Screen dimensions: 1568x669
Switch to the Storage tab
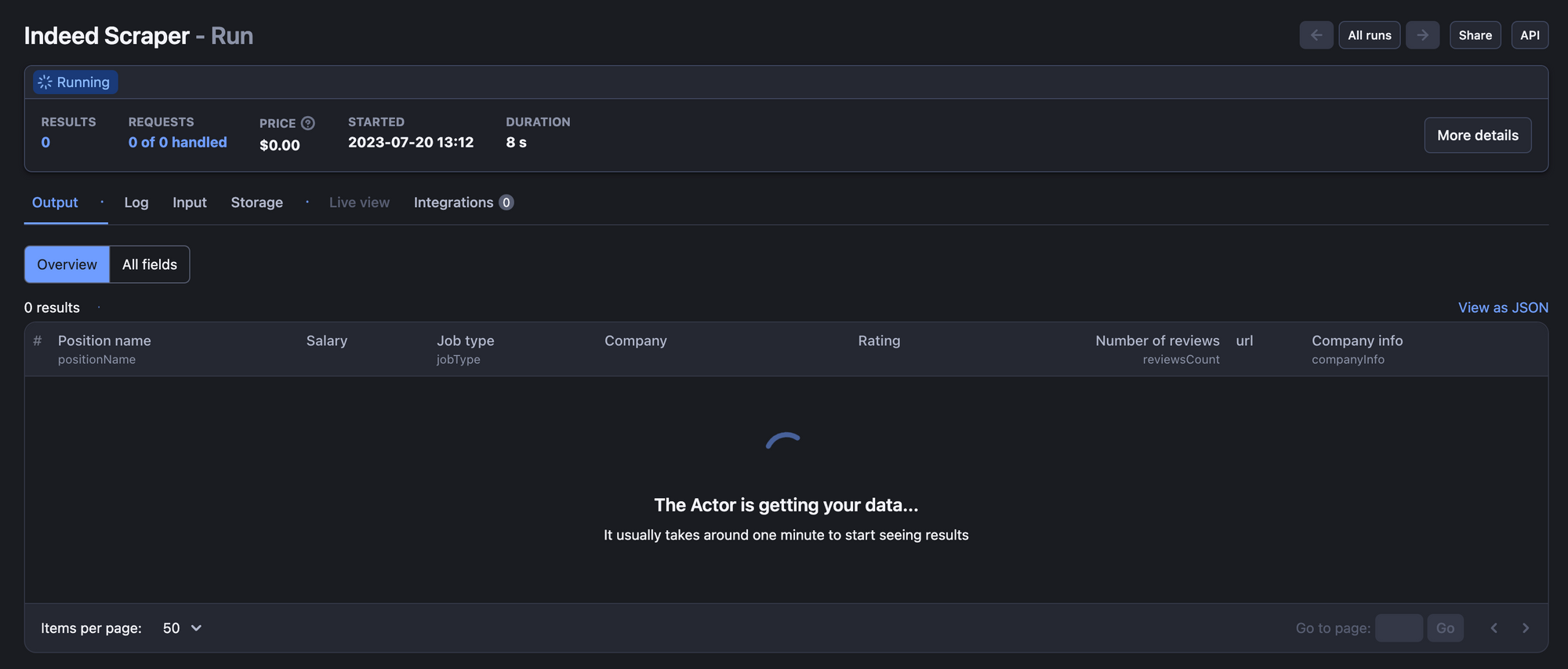point(257,202)
